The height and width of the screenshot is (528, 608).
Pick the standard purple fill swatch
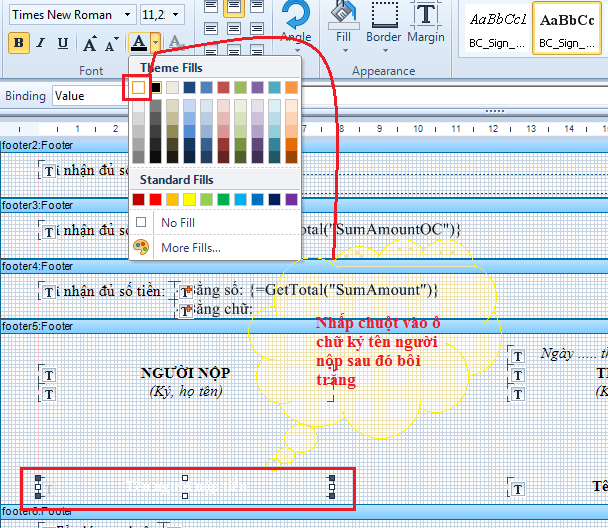(x=291, y=200)
